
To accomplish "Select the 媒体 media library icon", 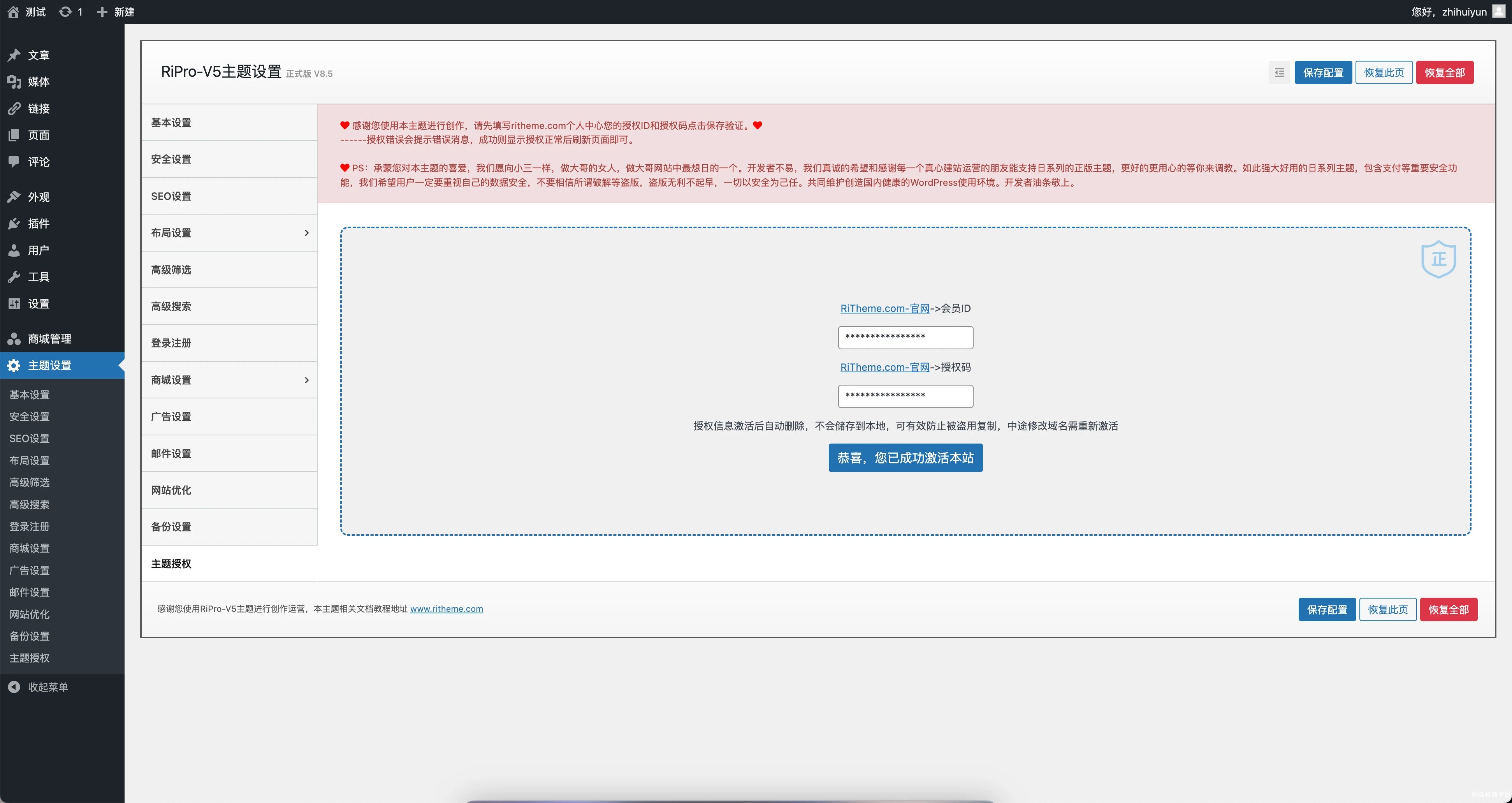I will click(14, 82).
